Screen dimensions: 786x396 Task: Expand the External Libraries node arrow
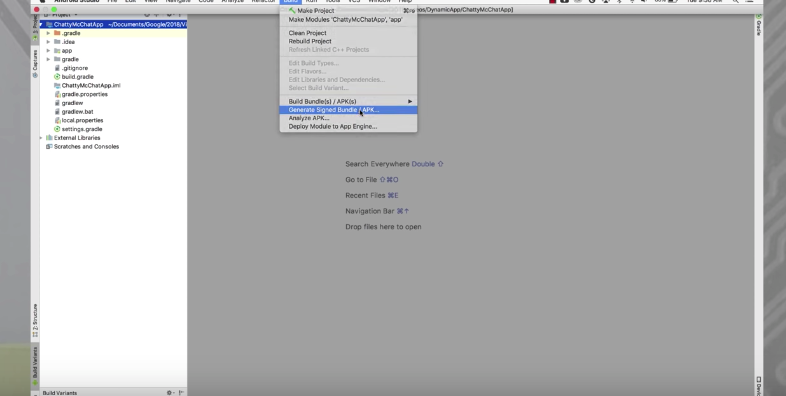pos(42,138)
